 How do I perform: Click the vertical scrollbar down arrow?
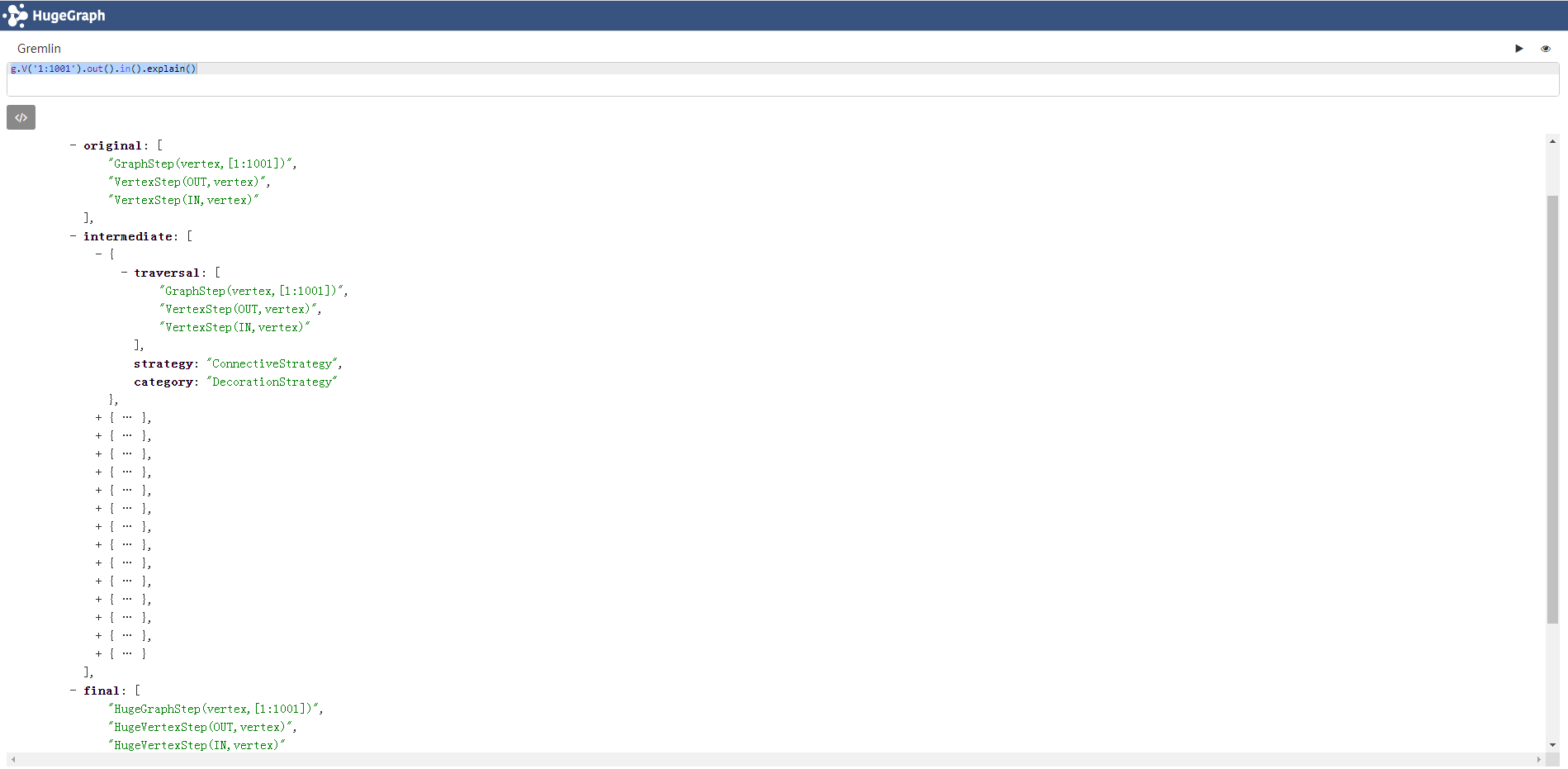pyautogui.click(x=1552, y=745)
